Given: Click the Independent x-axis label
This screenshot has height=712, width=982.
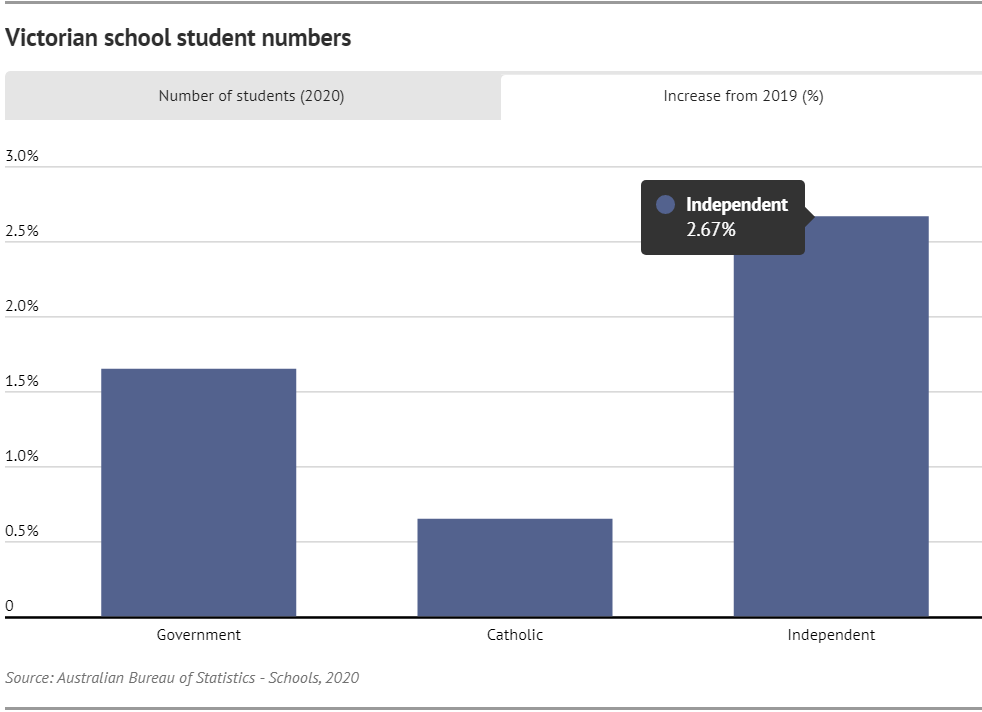Looking at the screenshot, I should click(830, 635).
